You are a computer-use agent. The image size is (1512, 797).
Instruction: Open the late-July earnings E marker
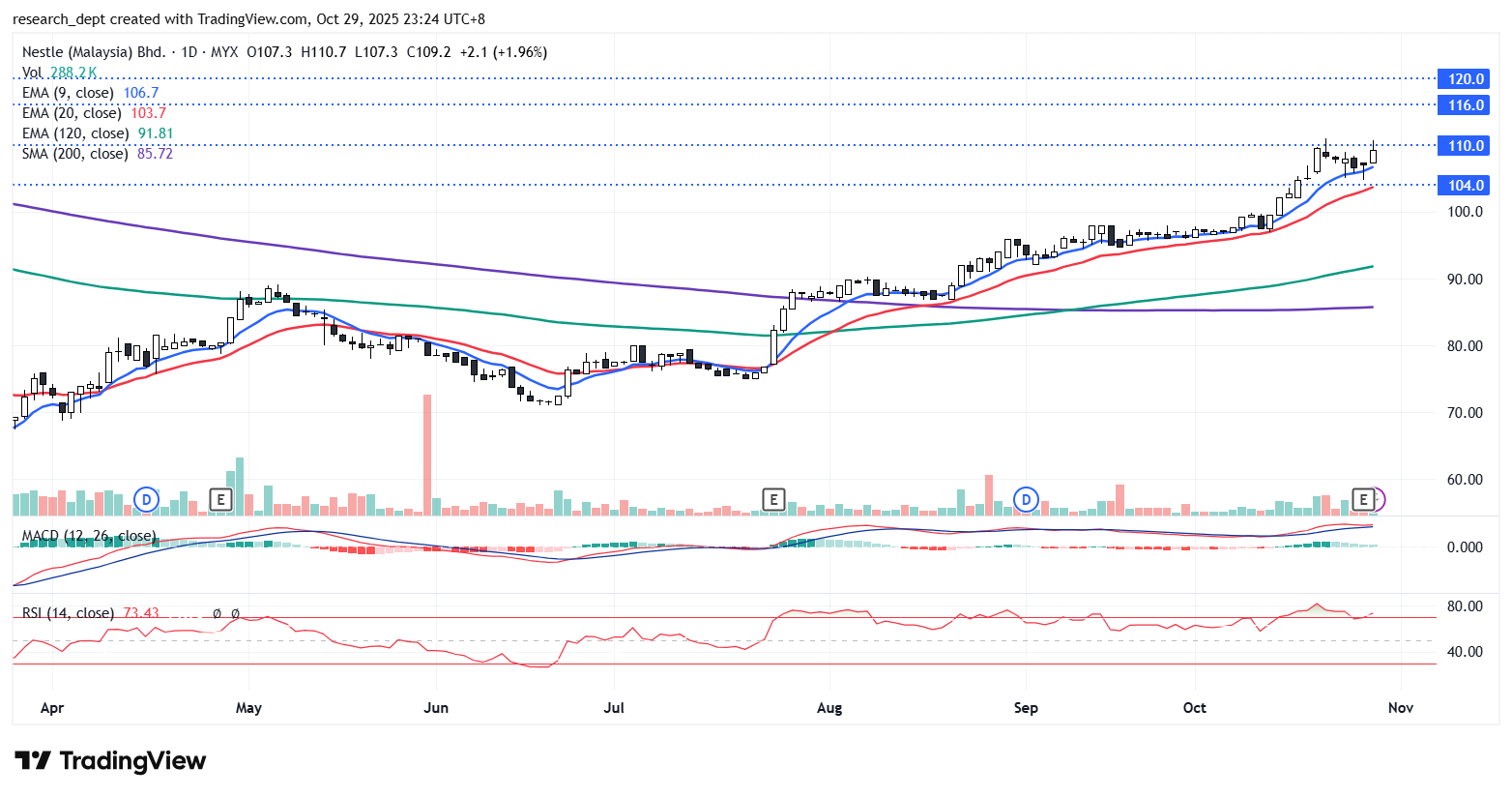772,499
